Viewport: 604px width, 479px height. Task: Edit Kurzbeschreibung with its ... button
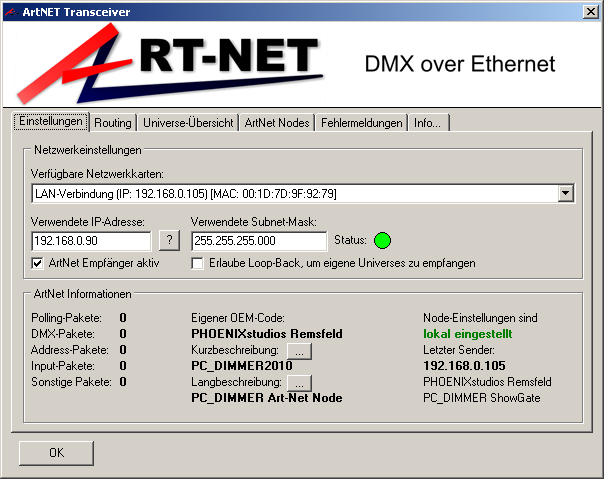click(299, 351)
